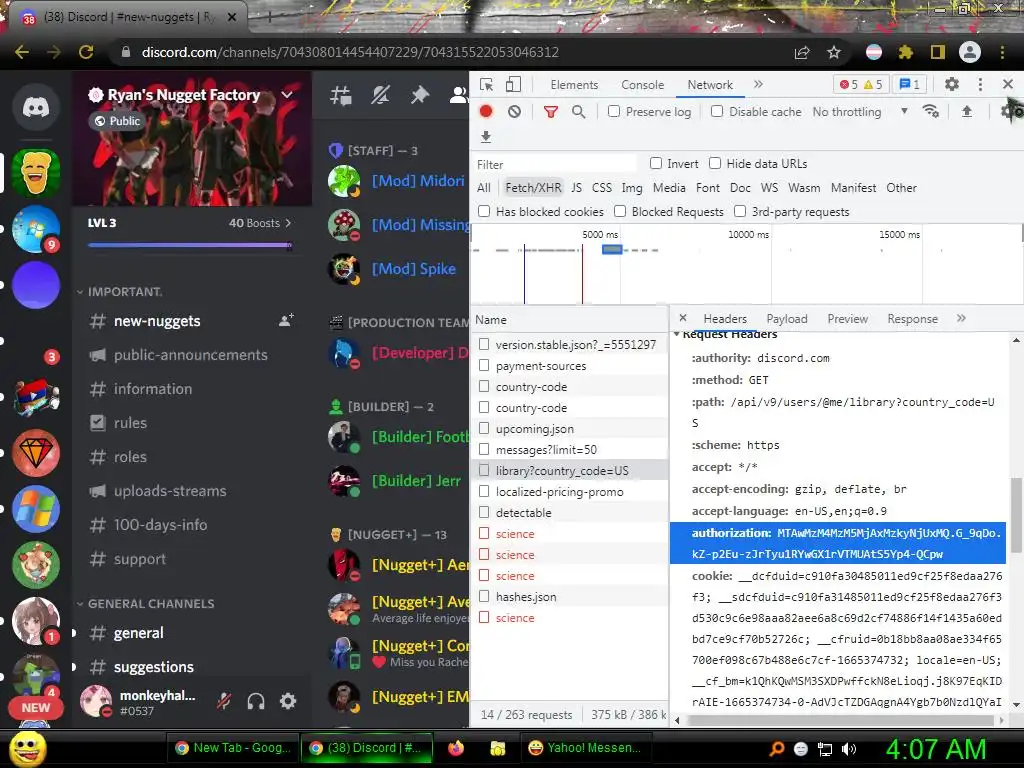Open the issues counter badge

pyautogui.click(x=909, y=84)
